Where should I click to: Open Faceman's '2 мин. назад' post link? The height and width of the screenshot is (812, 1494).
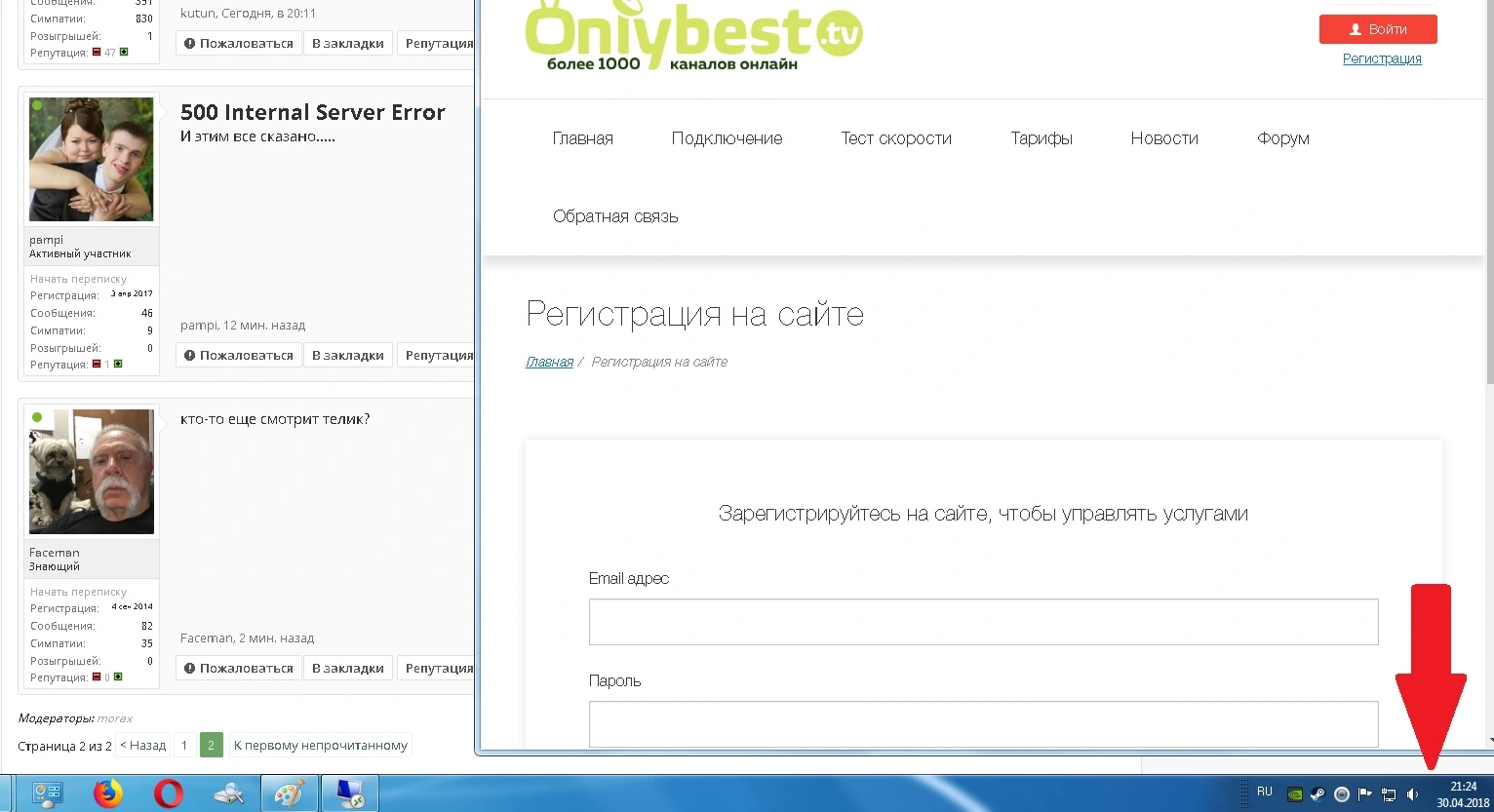pyautogui.click(x=277, y=638)
